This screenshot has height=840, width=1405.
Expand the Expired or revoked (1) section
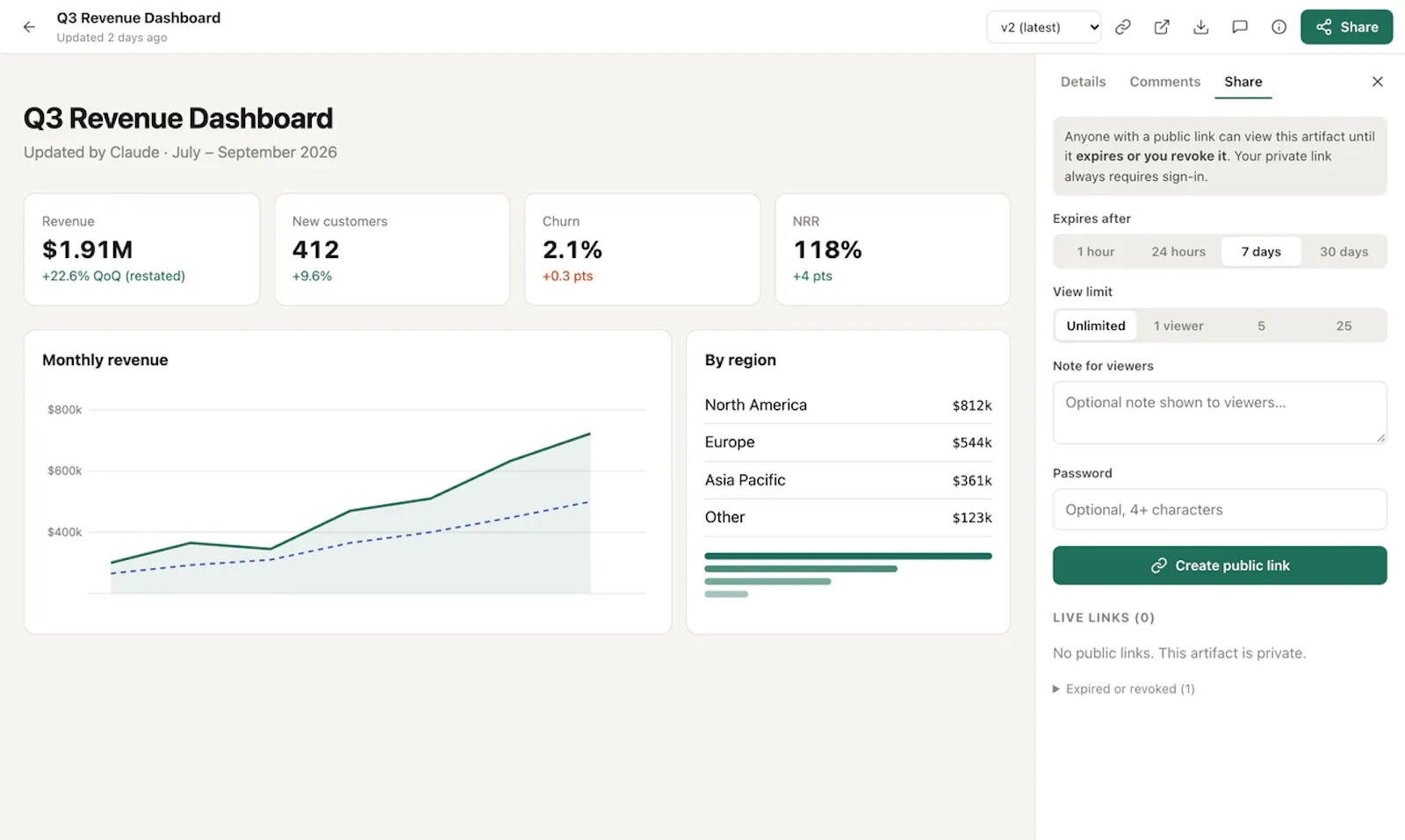pos(1124,689)
